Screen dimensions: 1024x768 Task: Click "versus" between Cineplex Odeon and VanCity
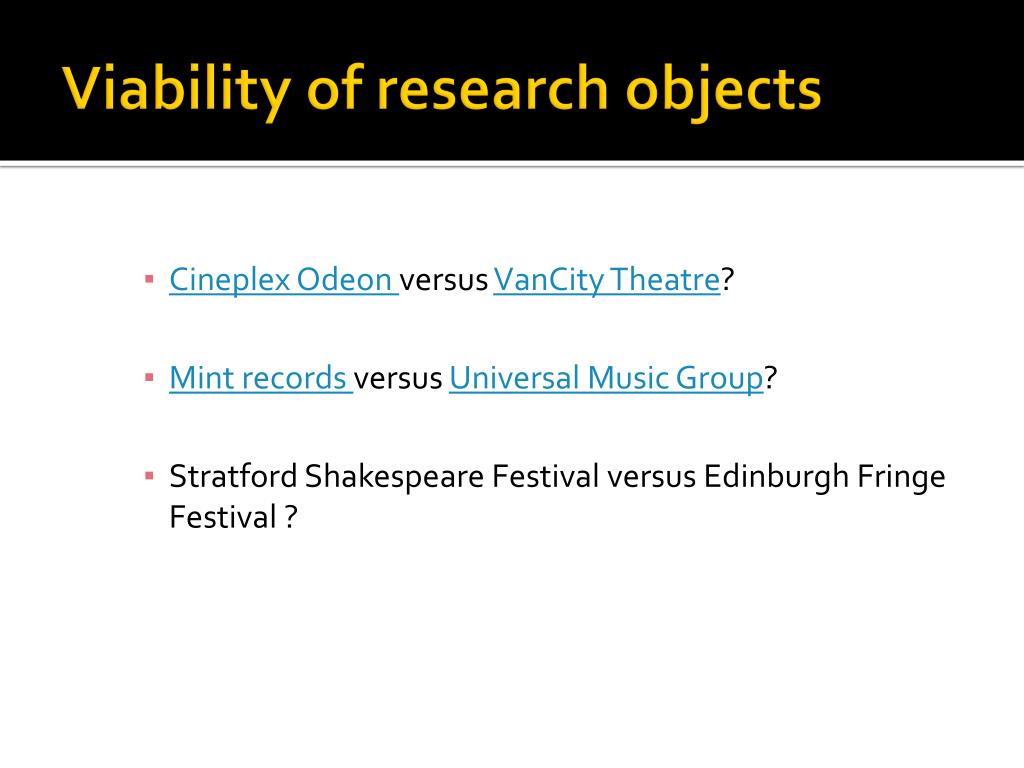pyautogui.click(x=443, y=281)
